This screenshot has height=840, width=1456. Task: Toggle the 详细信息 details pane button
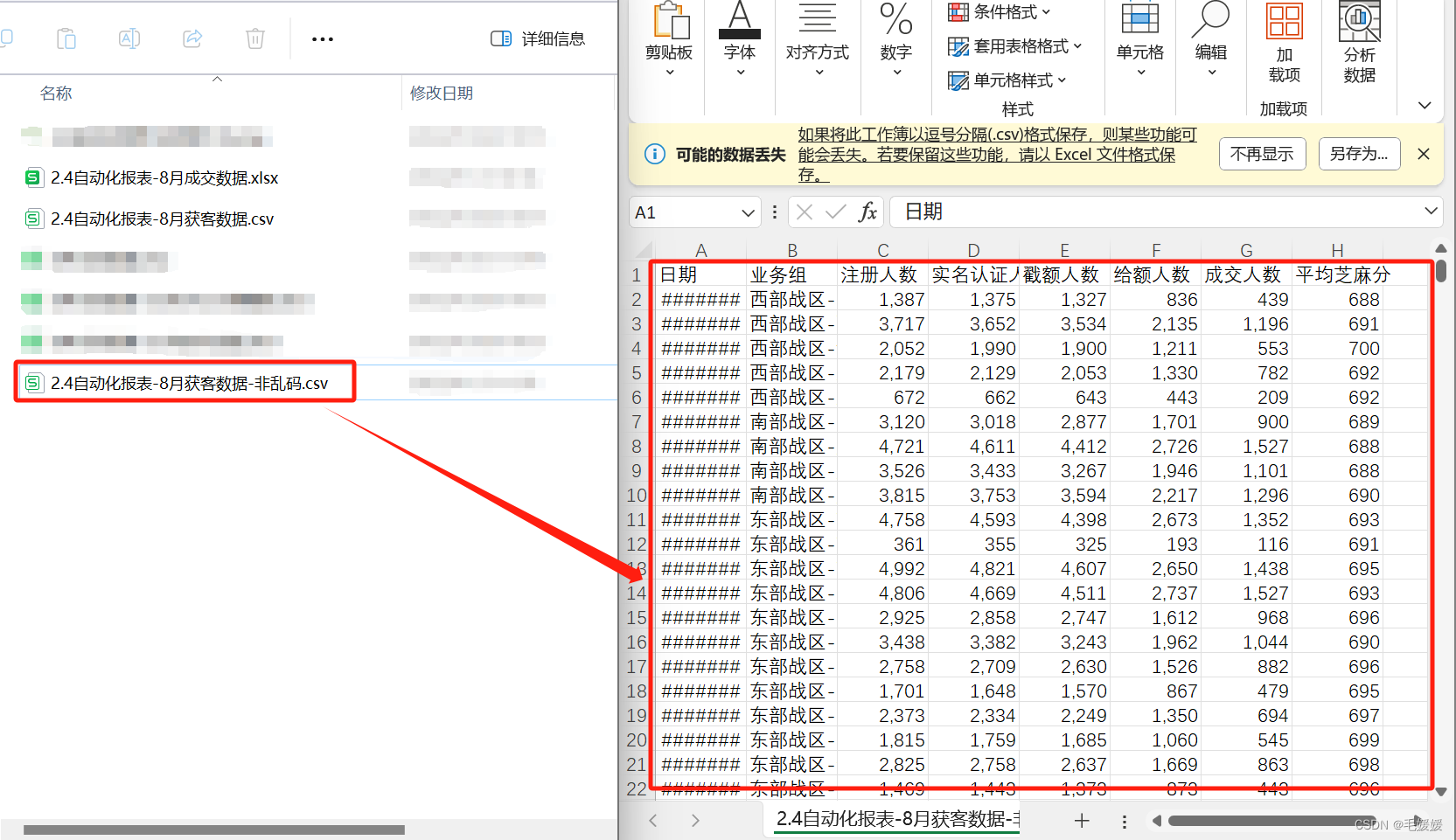coord(538,38)
